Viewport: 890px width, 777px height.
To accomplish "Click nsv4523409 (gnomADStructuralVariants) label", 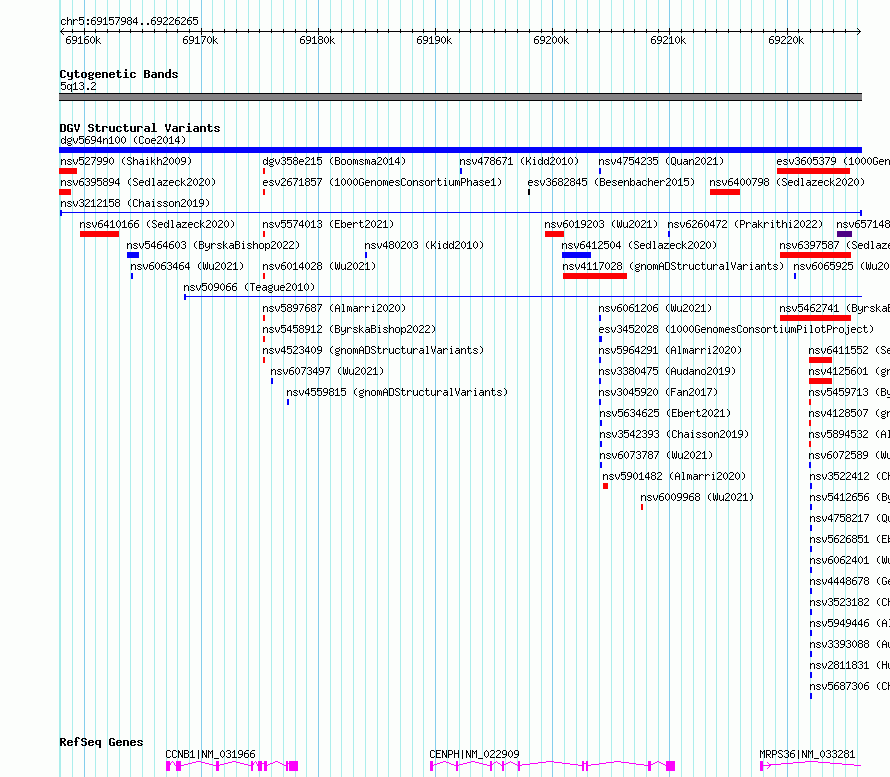I will pyautogui.click(x=373, y=350).
